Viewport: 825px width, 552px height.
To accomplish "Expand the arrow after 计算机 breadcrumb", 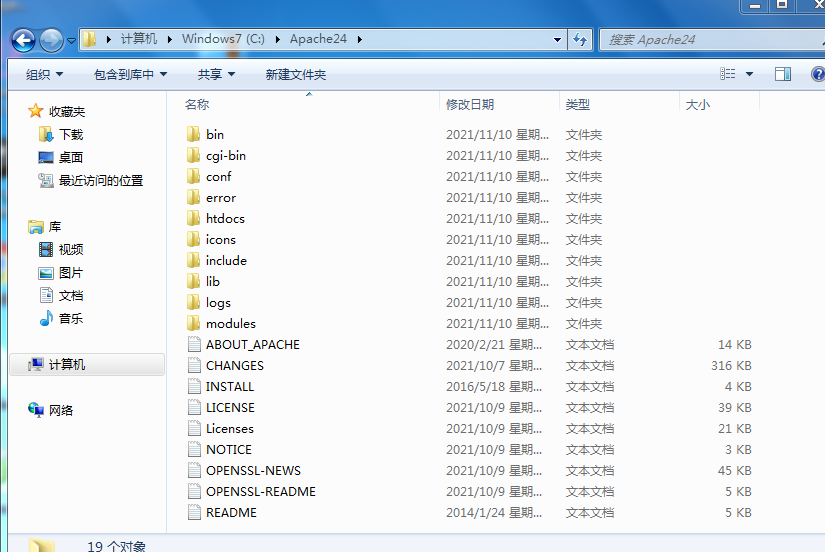I will (x=169, y=39).
